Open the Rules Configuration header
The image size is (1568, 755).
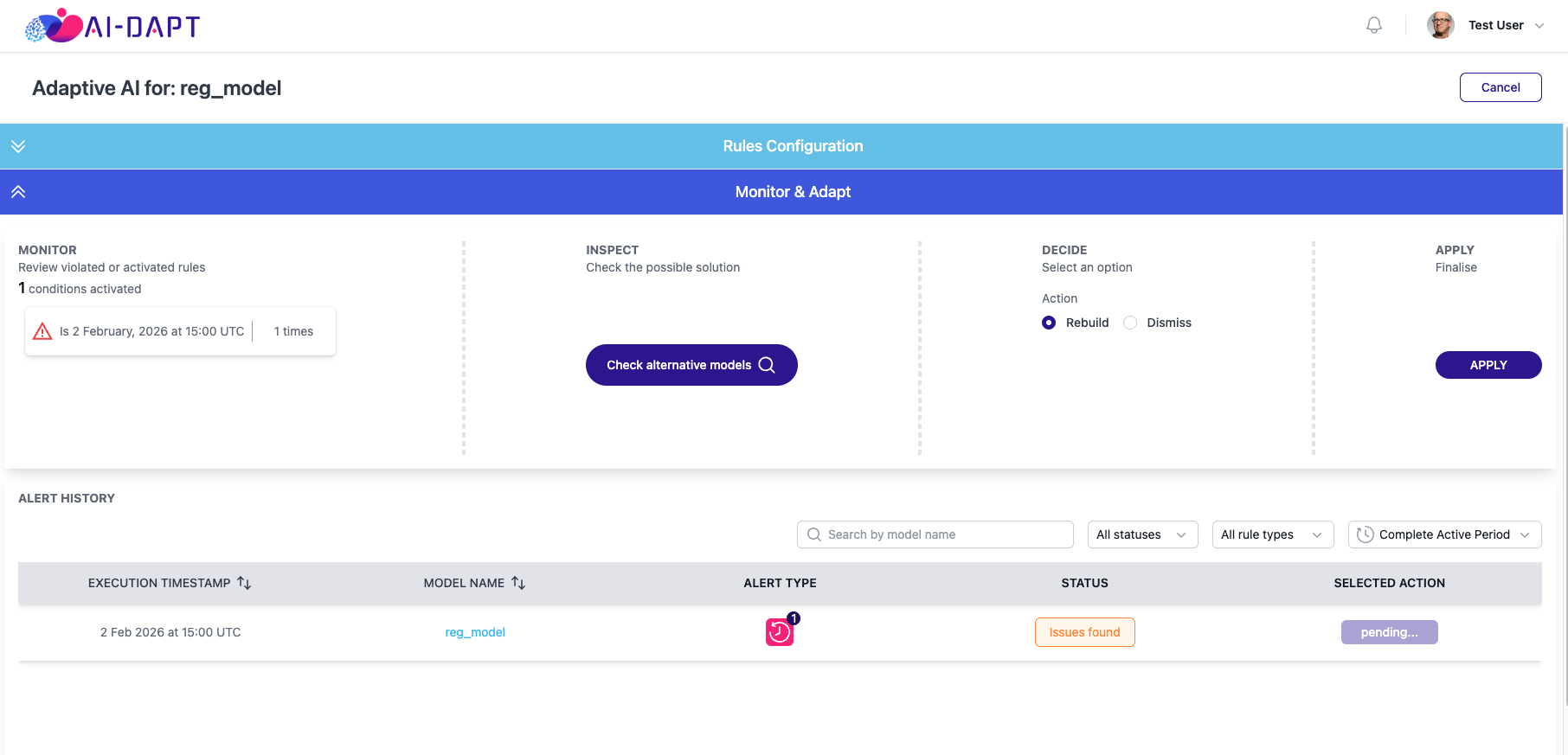point(781,146)
